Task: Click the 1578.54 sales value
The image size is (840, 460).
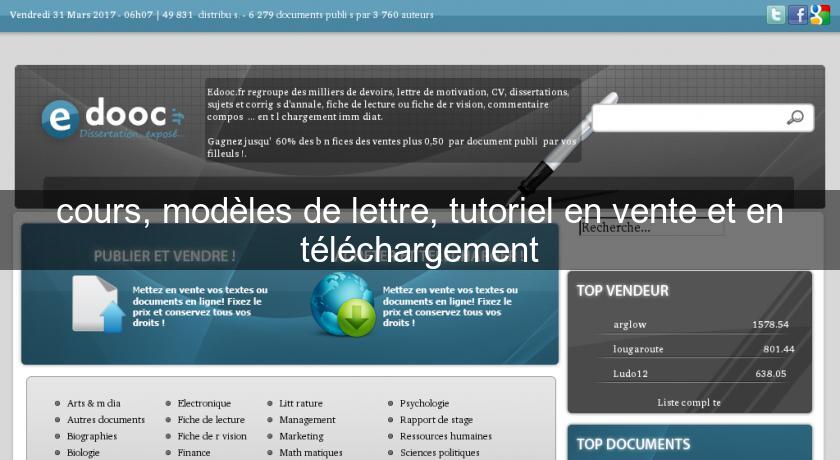Action: click(770, 325)
